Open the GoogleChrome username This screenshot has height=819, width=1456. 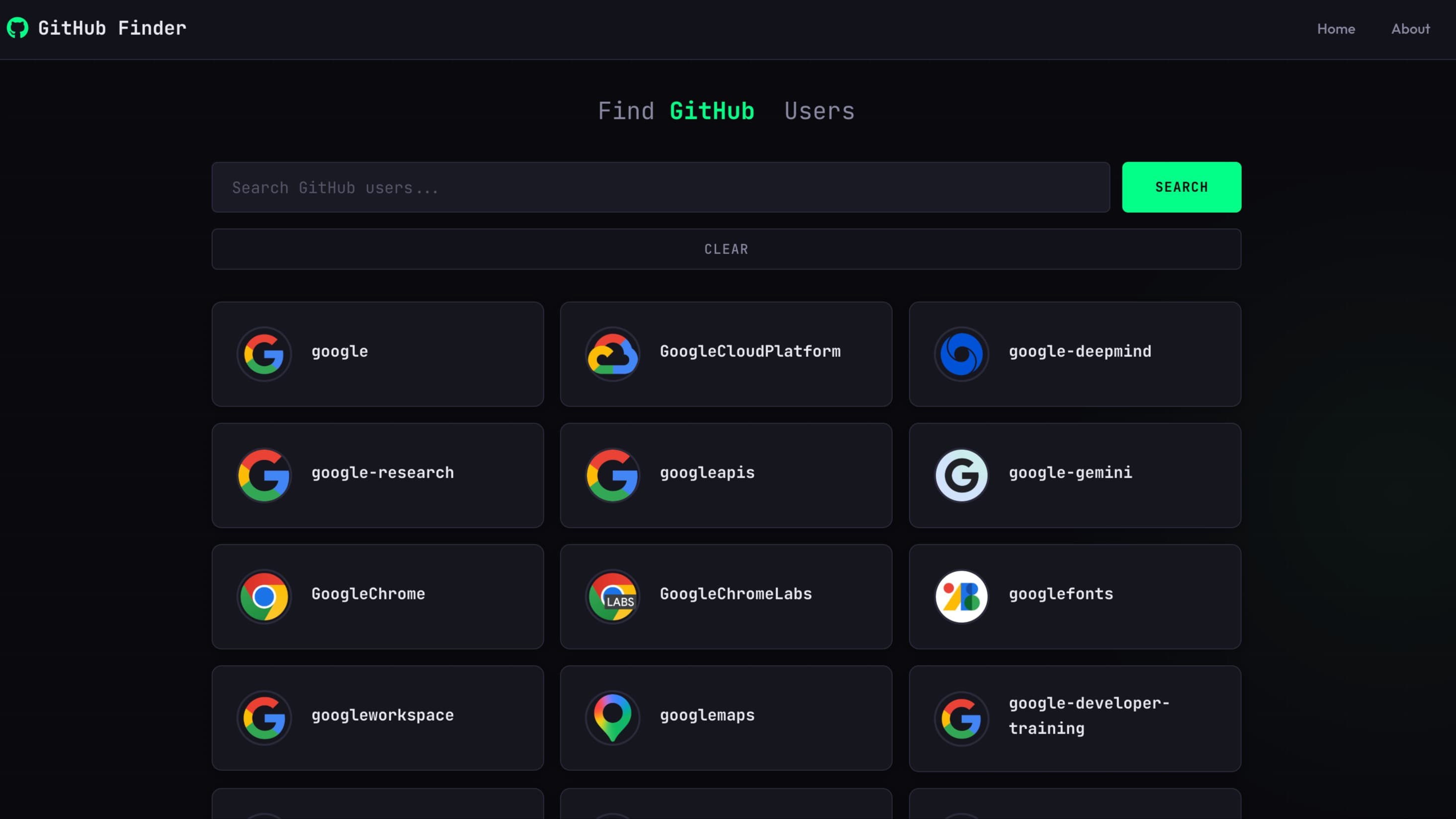point(368,594)
